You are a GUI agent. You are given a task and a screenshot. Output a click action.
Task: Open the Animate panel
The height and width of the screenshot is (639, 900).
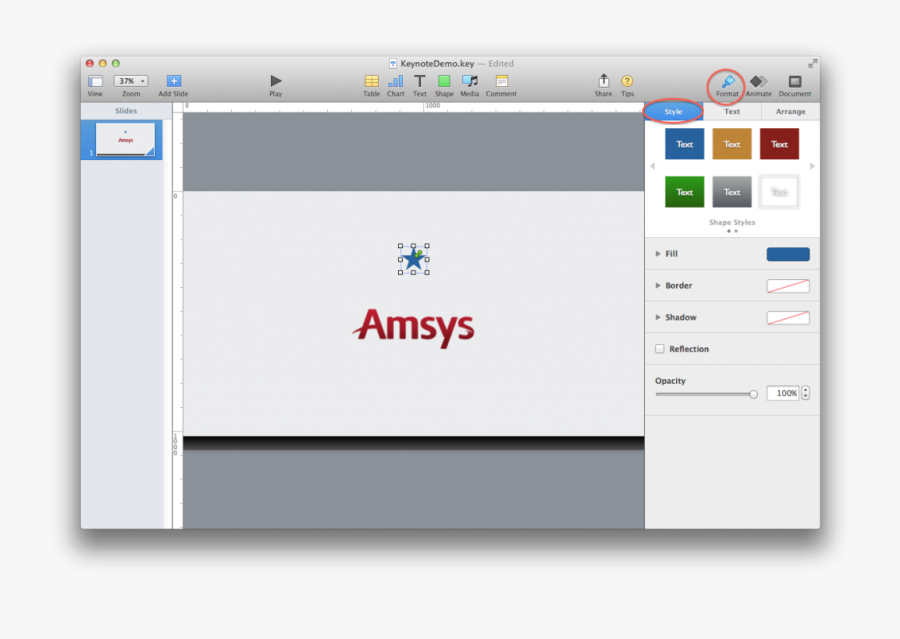tap(758, 82)
